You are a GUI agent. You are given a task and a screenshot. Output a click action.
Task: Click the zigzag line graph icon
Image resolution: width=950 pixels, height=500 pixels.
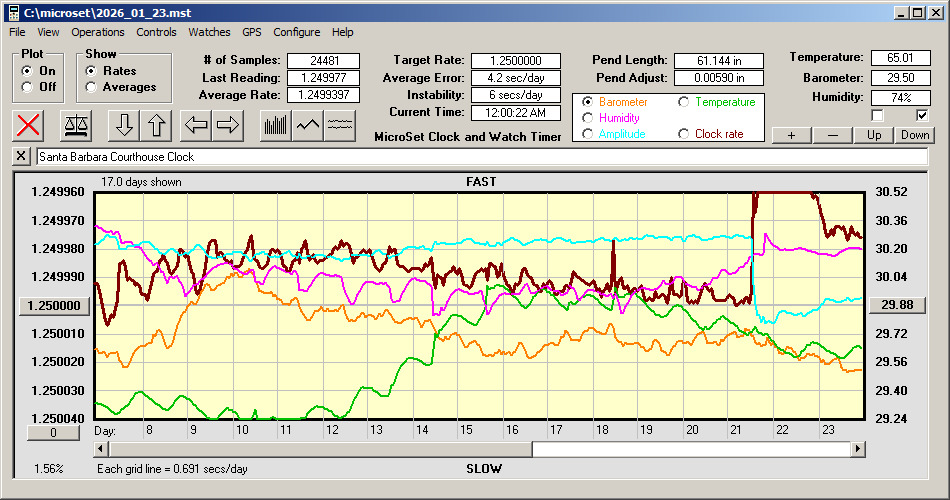(x=308, y=125)
